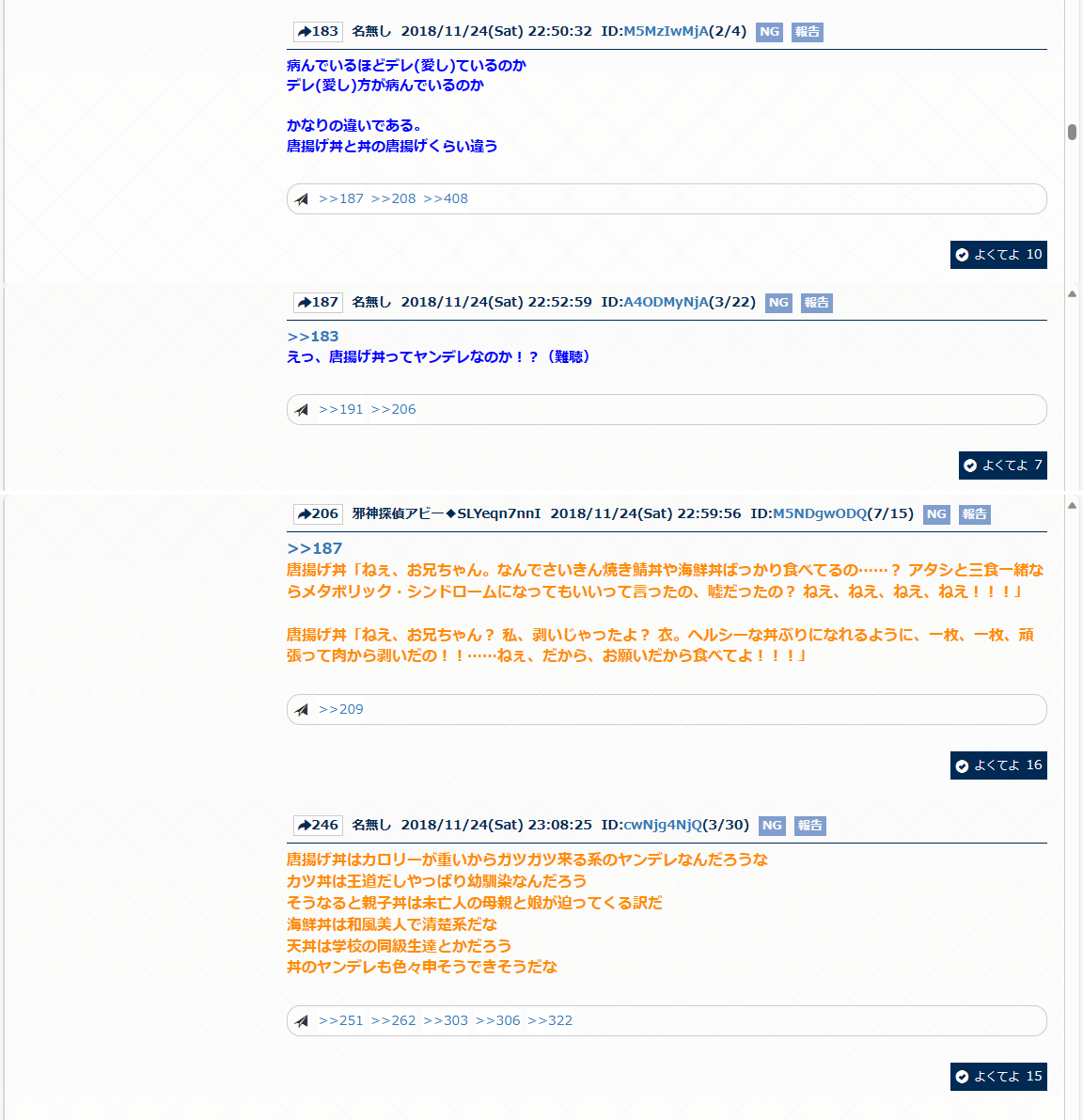This screenshot has width=1083, height=1120.
Task: Open reply >>408 under post 183
Action: (x=446, y=199)
